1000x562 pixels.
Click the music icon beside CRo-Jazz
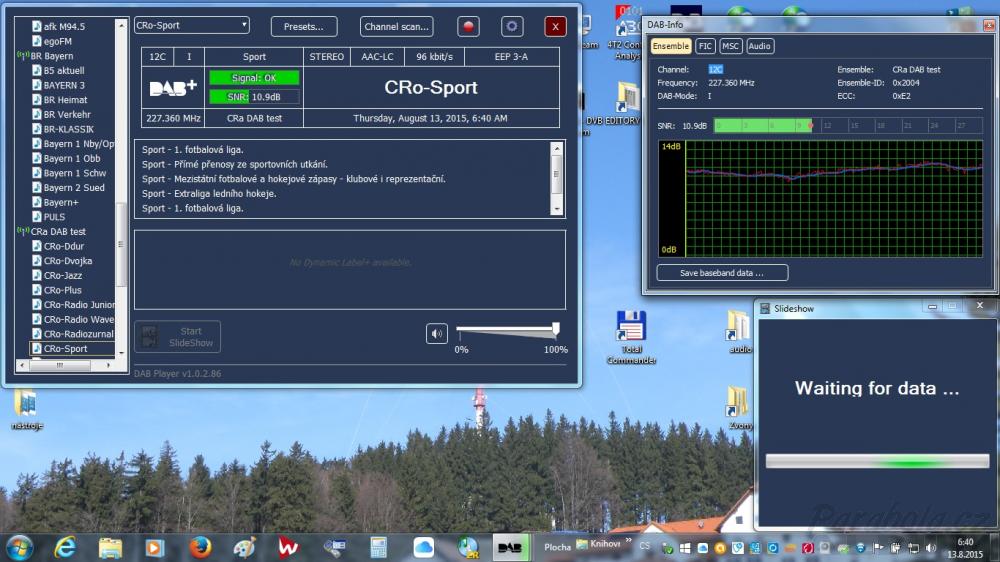tap(37, 276)
